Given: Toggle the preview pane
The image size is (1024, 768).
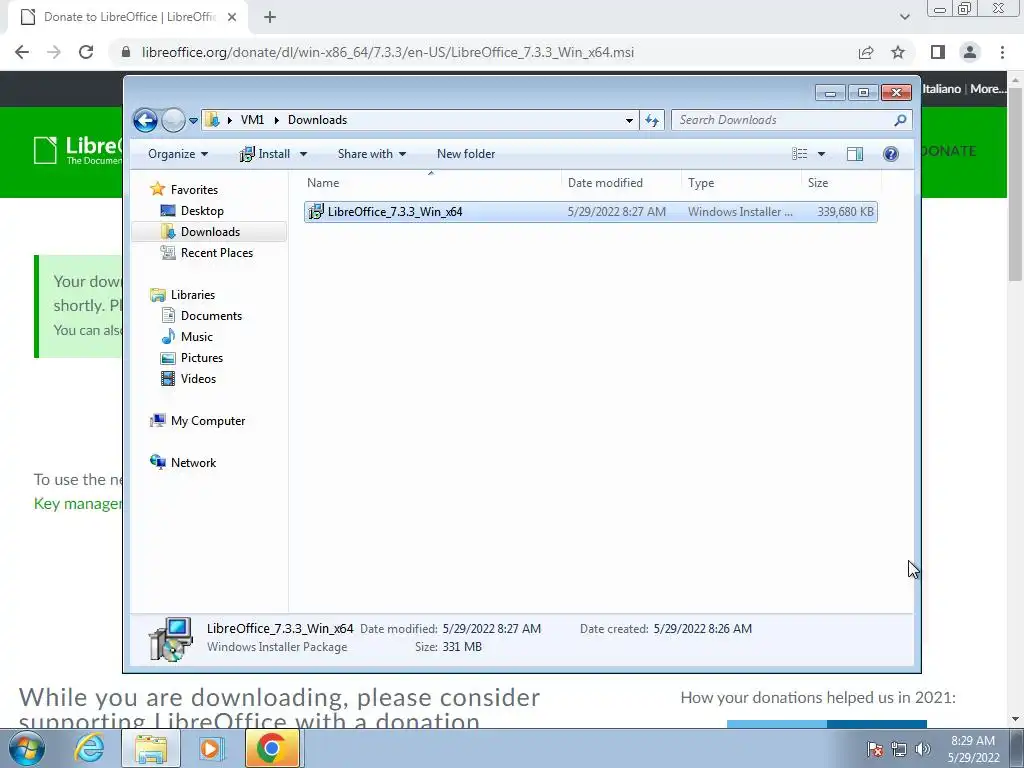Looking at the screenshot, I should pos(855,154).
